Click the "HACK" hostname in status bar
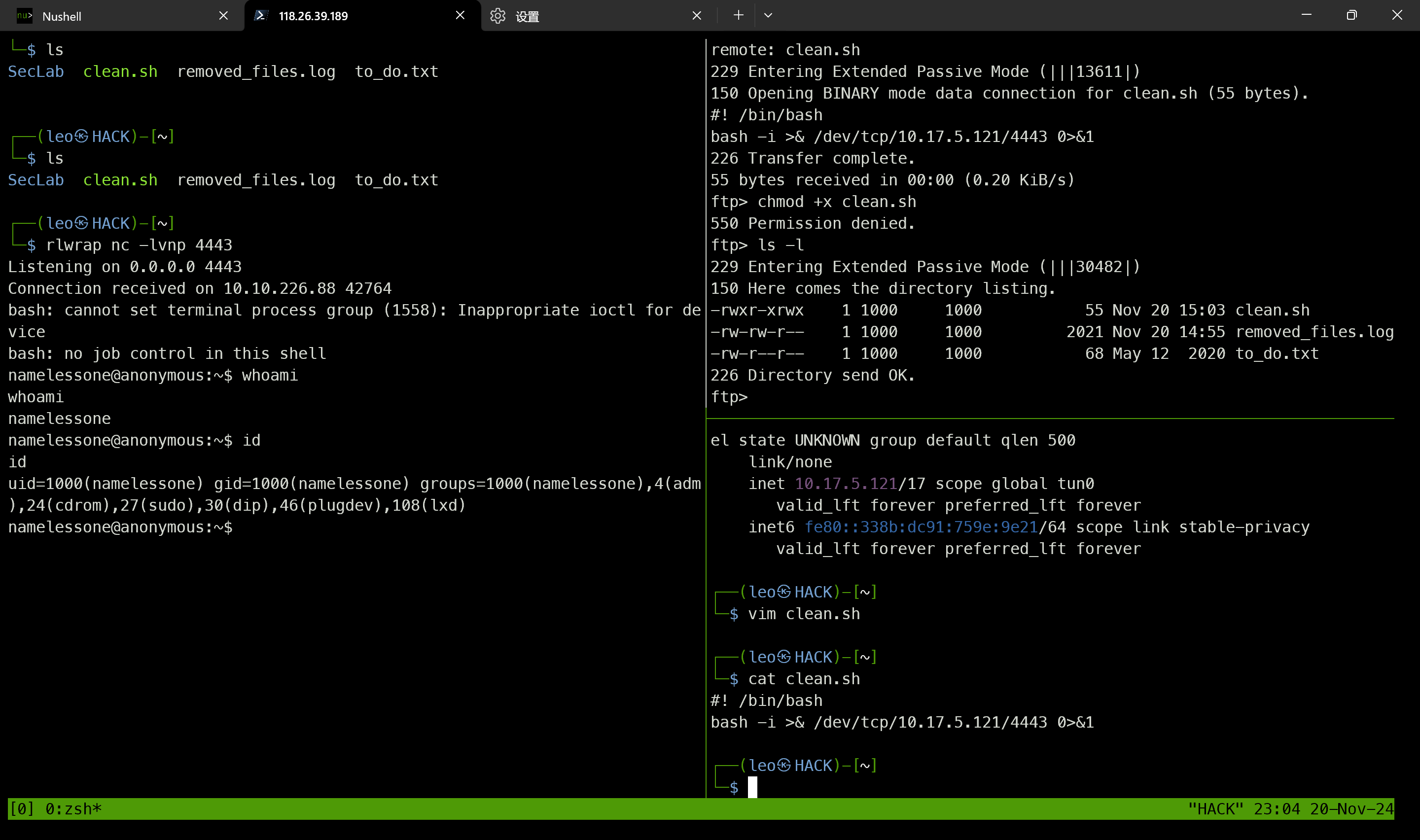Screen dimensions: 1420x840 click(x=1215, y=809)
